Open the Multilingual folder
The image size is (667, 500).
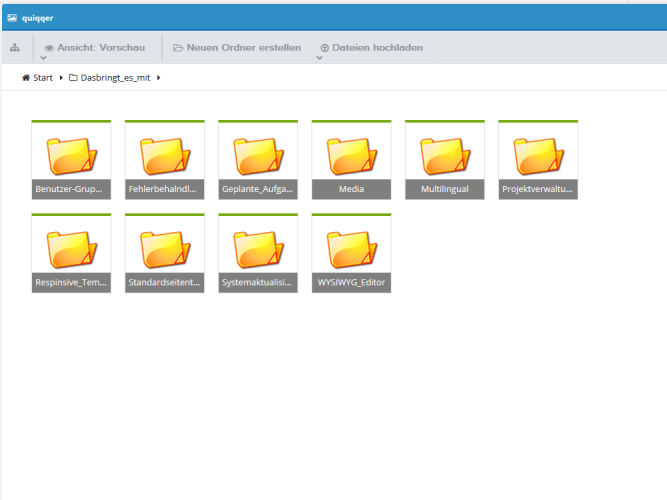pos(444,160)
